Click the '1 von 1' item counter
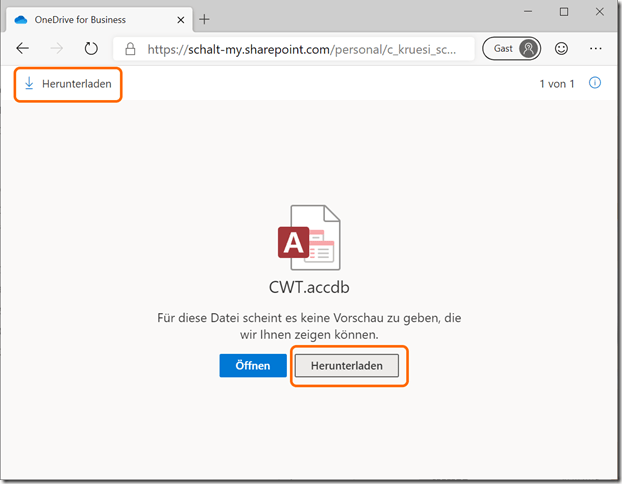The width and height of the screenshot is (622, 484). [x=557, y=84]
